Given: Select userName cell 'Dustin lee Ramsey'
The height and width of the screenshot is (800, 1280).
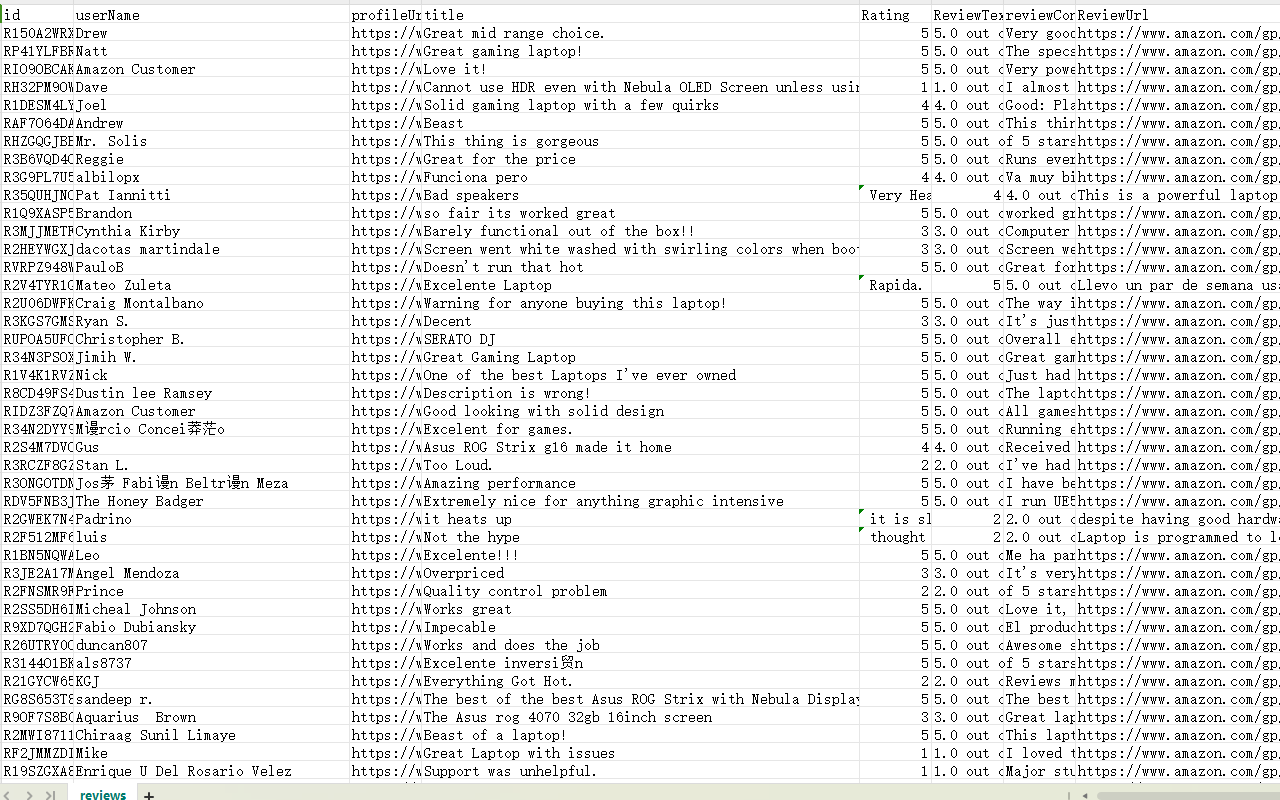Looking at the screenshot, I should [212, 393].
